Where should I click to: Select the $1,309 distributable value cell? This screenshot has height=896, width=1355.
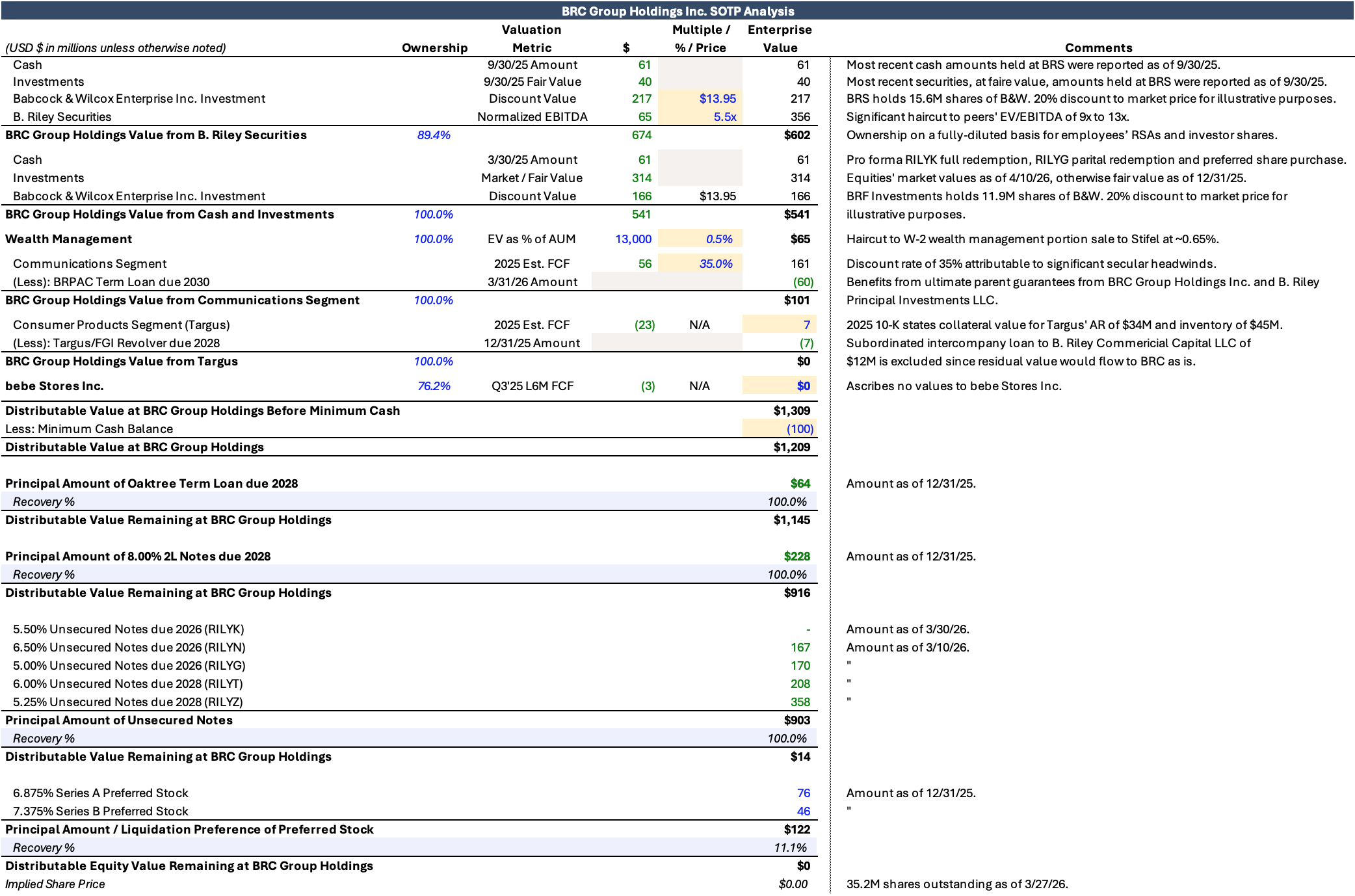791,411
